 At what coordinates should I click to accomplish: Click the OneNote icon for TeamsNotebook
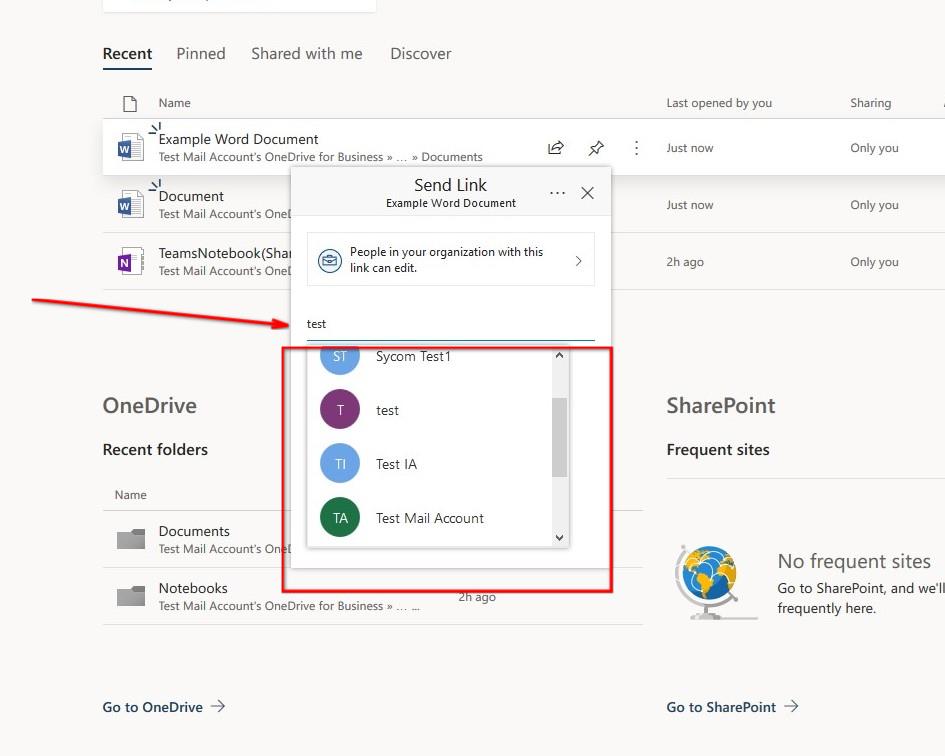[x=130, y=261]
